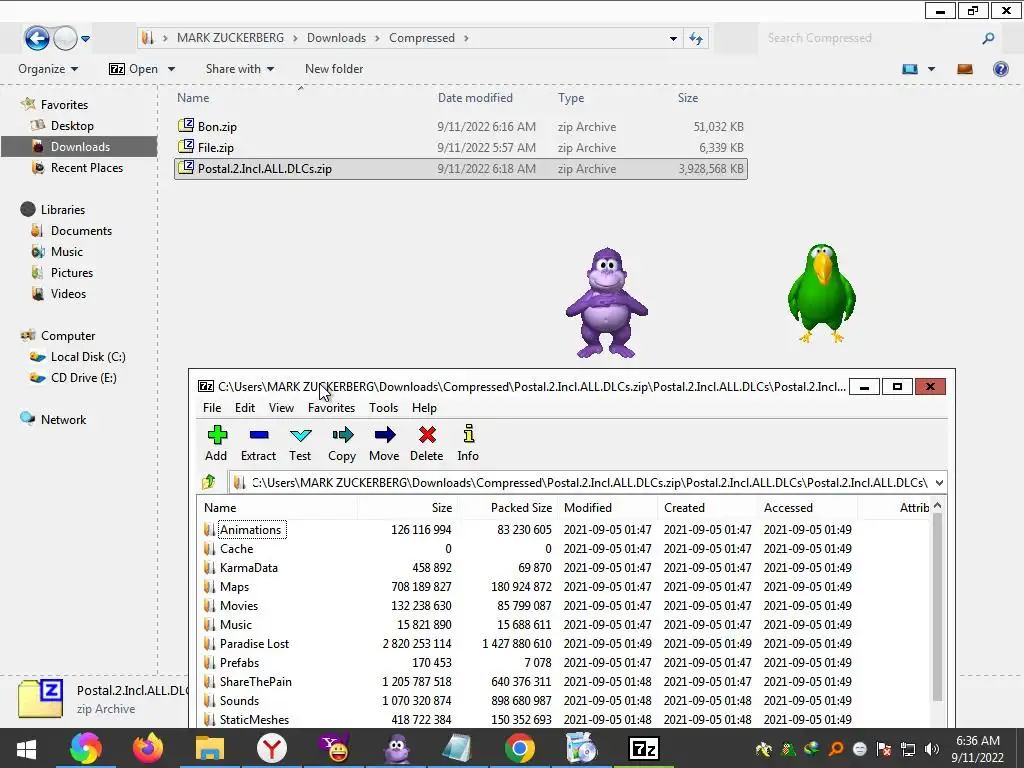The width and height of the screenshot is (1024, 768).
Task: Open recent pages dropdown near back button
Action: pos(86,39)
